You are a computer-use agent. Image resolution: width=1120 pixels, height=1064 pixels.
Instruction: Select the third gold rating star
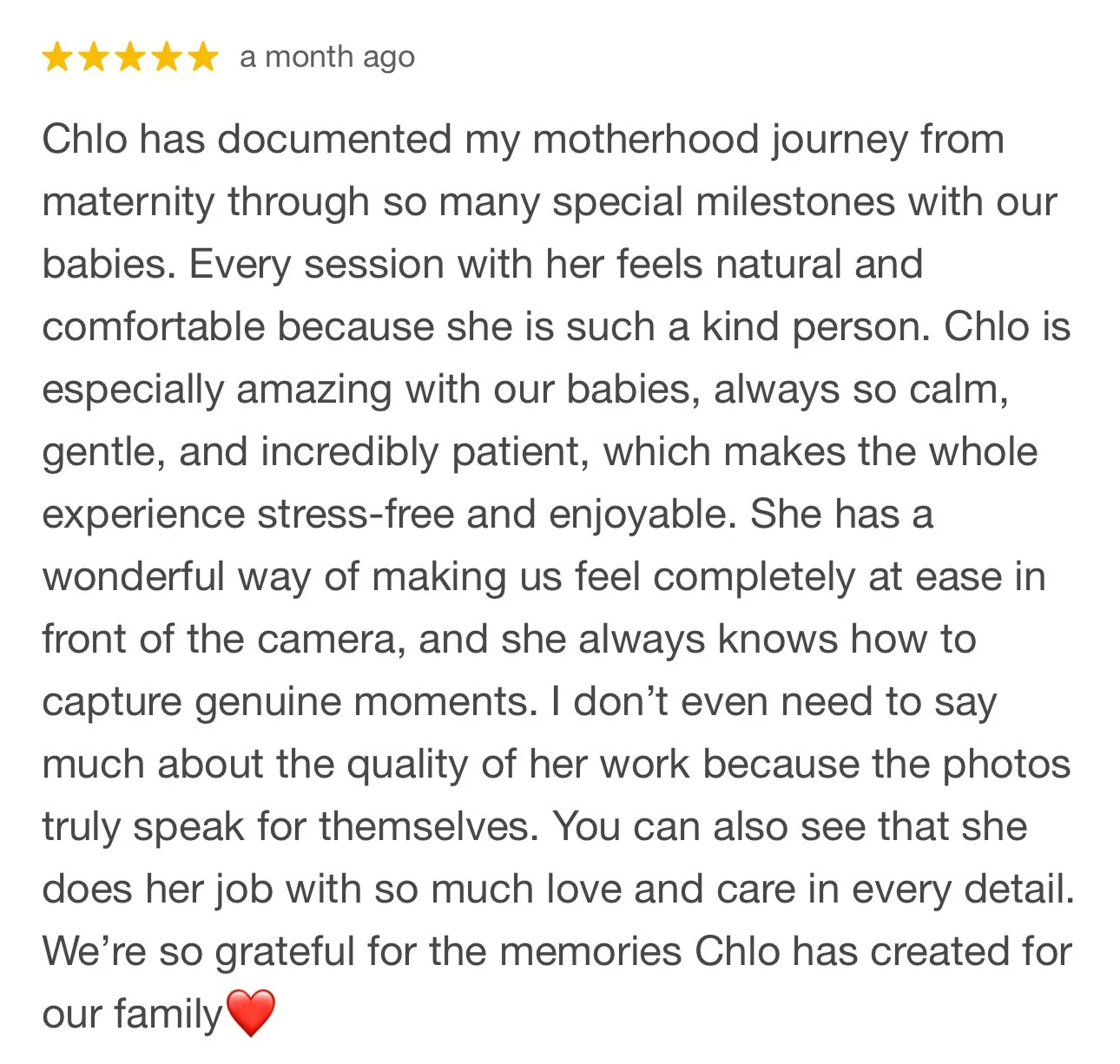[130, 57]
